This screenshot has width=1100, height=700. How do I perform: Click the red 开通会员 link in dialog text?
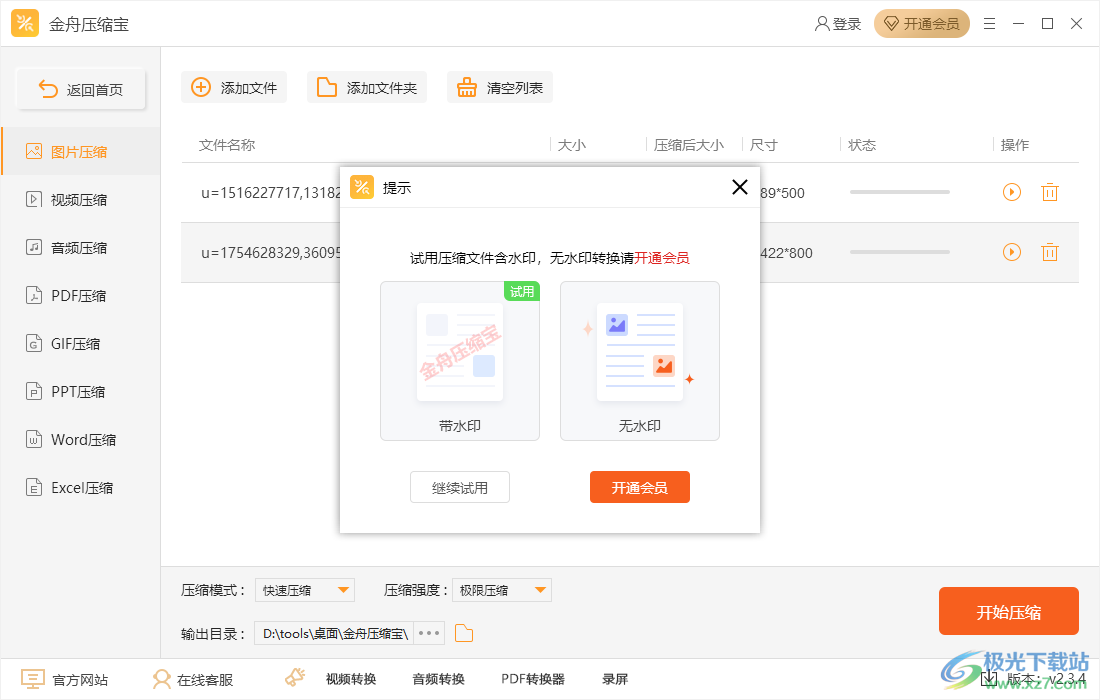click(x=662, y=258)
